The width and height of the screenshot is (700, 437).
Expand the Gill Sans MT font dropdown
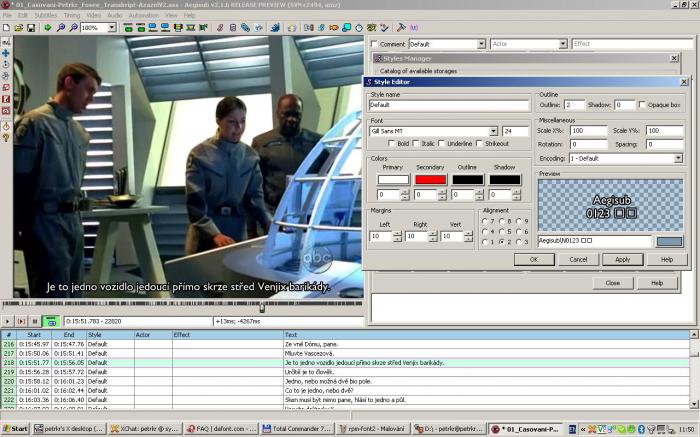coord(493,131)
